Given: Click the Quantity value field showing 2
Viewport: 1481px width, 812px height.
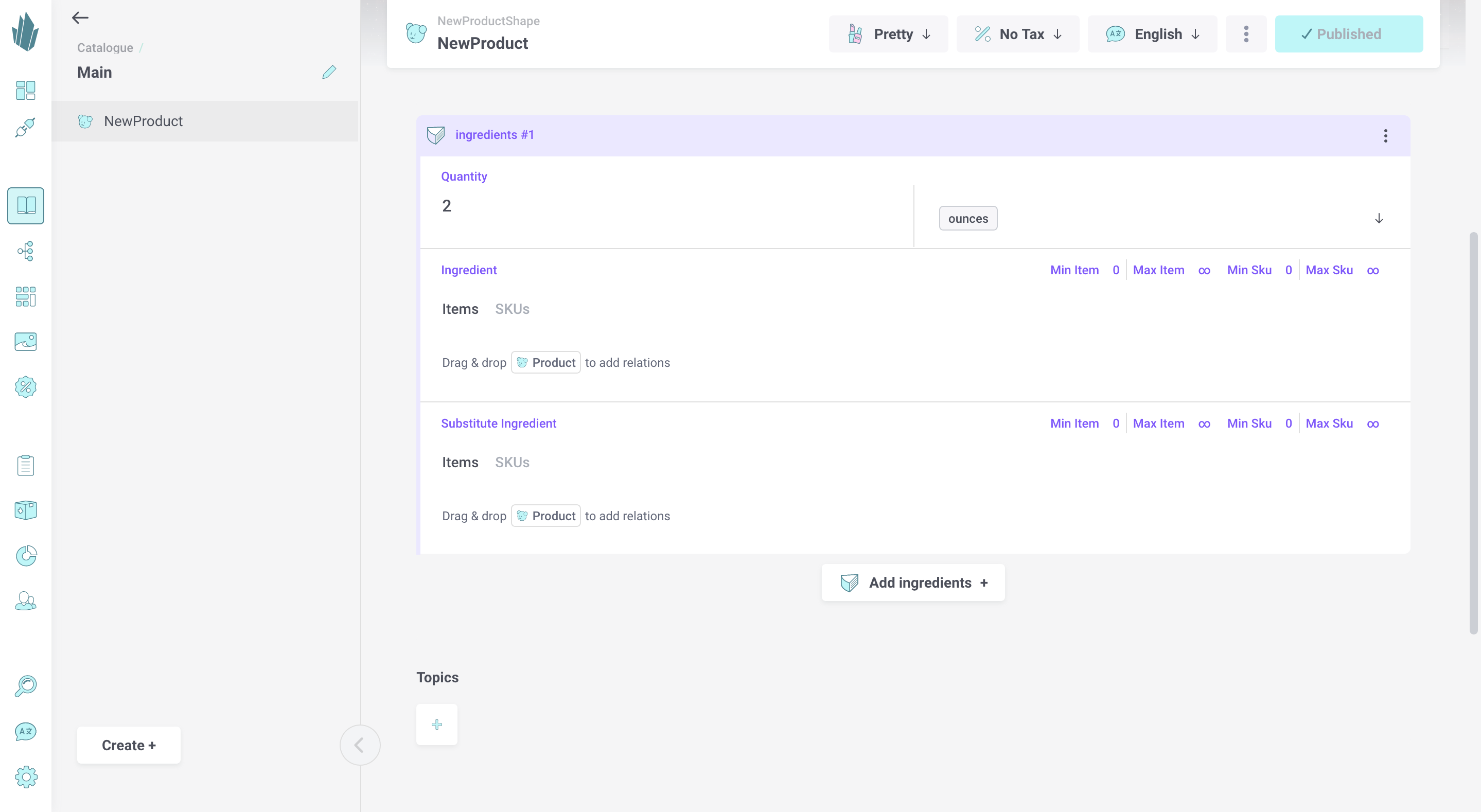Looking at the screenshot, I should pyautogui.click(x=667, y=206).
